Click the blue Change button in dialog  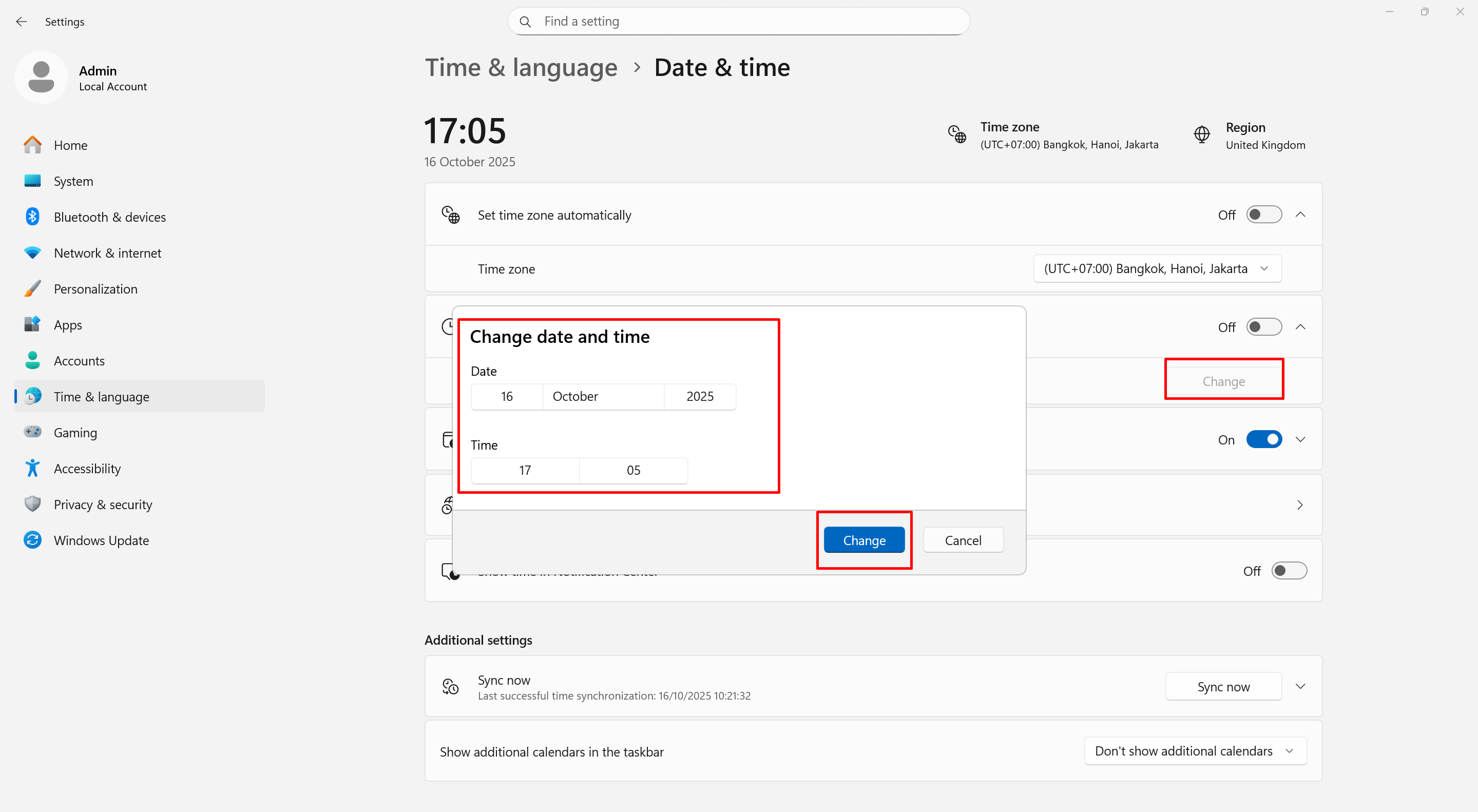[x=863, y=540]
